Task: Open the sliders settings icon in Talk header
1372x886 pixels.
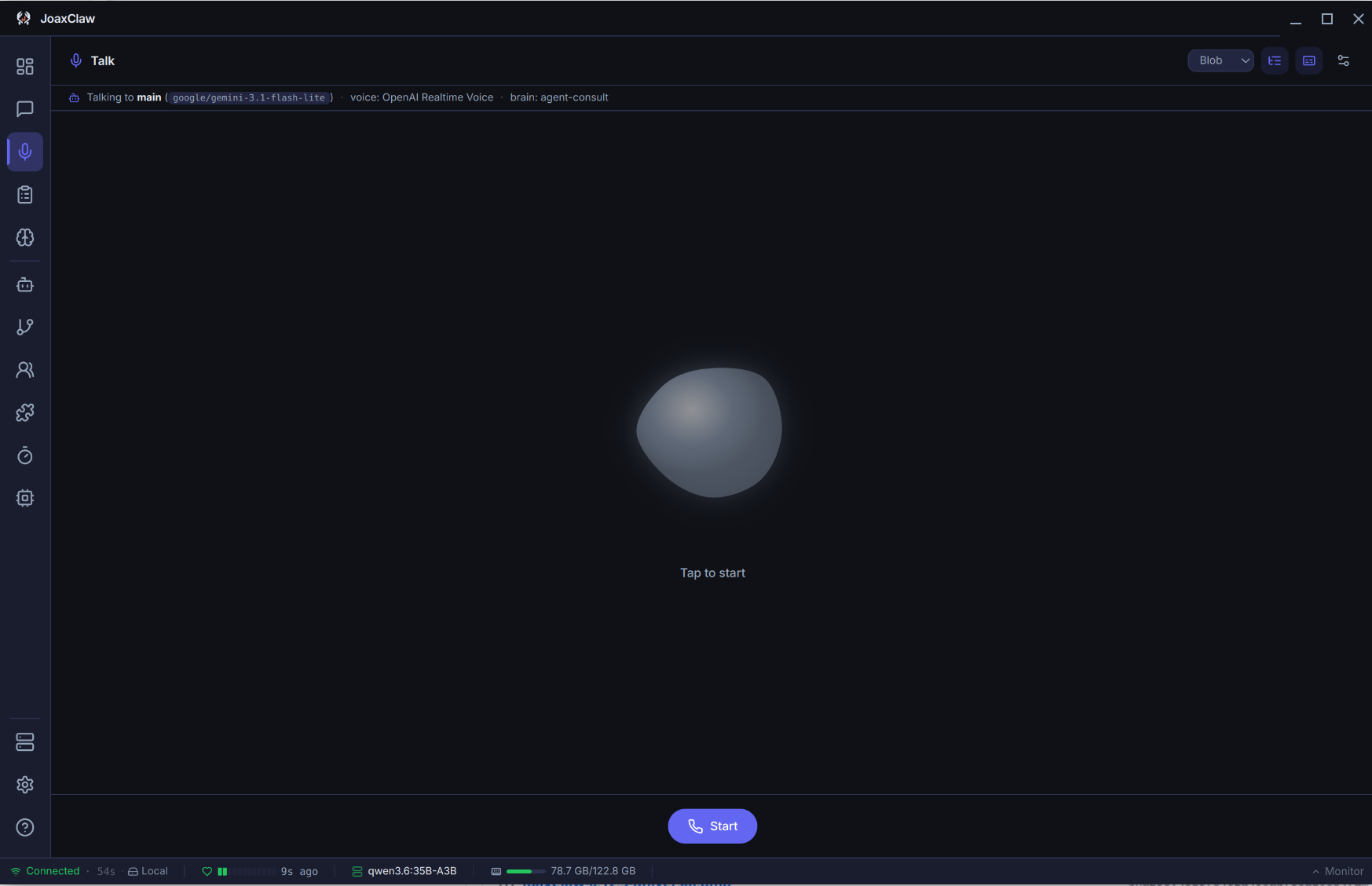Action: pyautogui.click(x=1344, y=60)
